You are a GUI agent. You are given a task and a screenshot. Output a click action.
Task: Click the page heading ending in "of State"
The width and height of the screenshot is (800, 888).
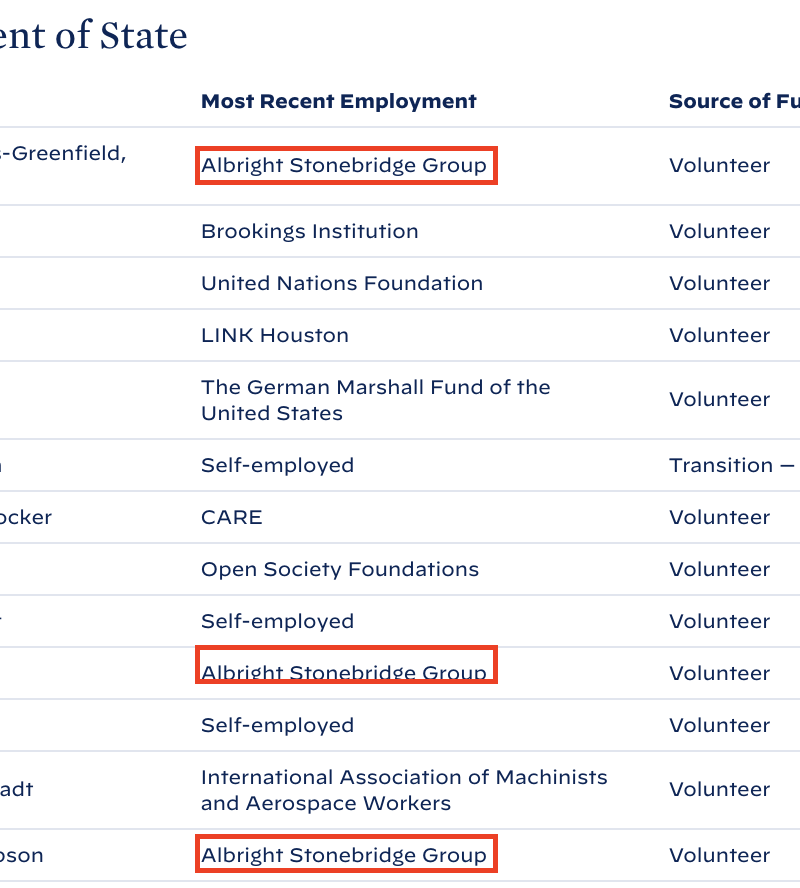coord(93,35)
